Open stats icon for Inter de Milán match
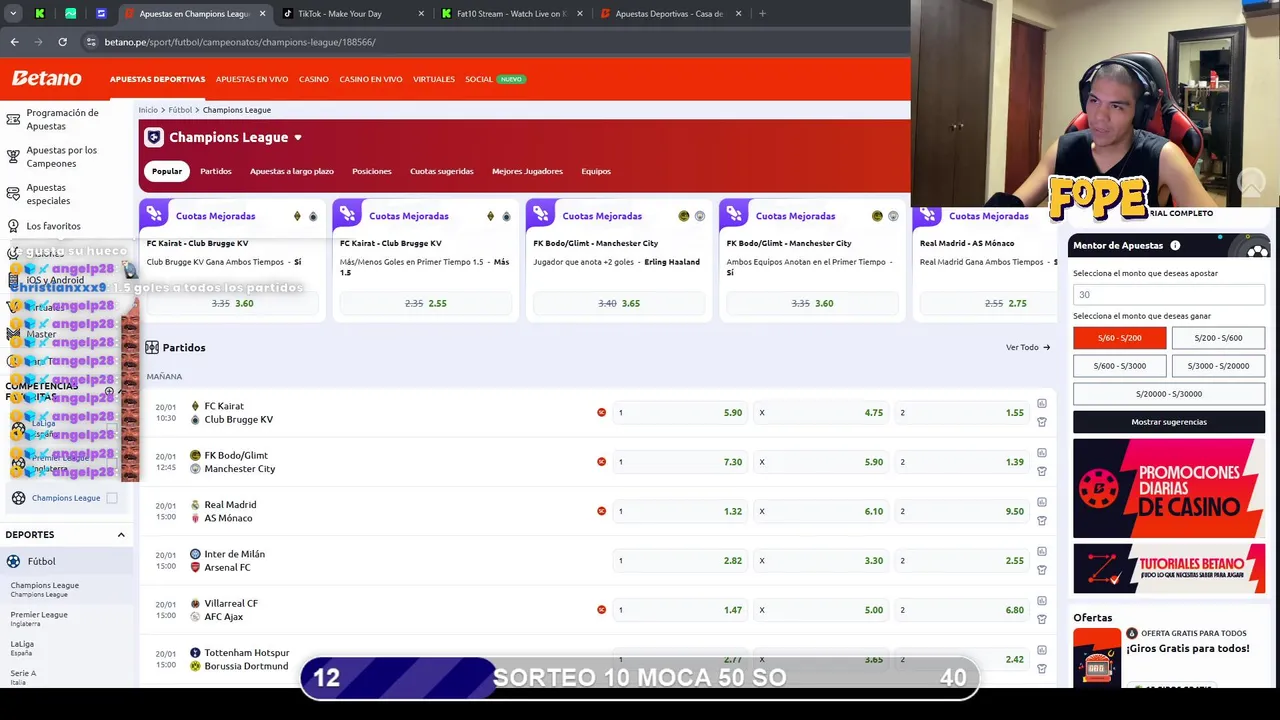Viewport: 1280px width, 720px height. click(x=1041, y=551)
